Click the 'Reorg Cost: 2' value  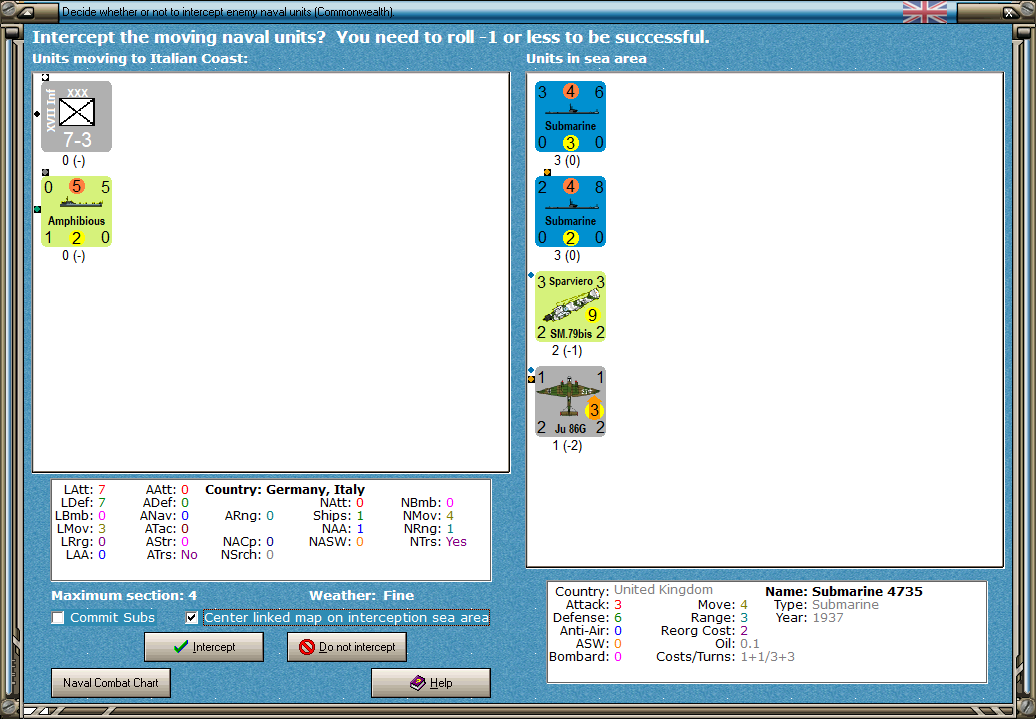point(704,630)
